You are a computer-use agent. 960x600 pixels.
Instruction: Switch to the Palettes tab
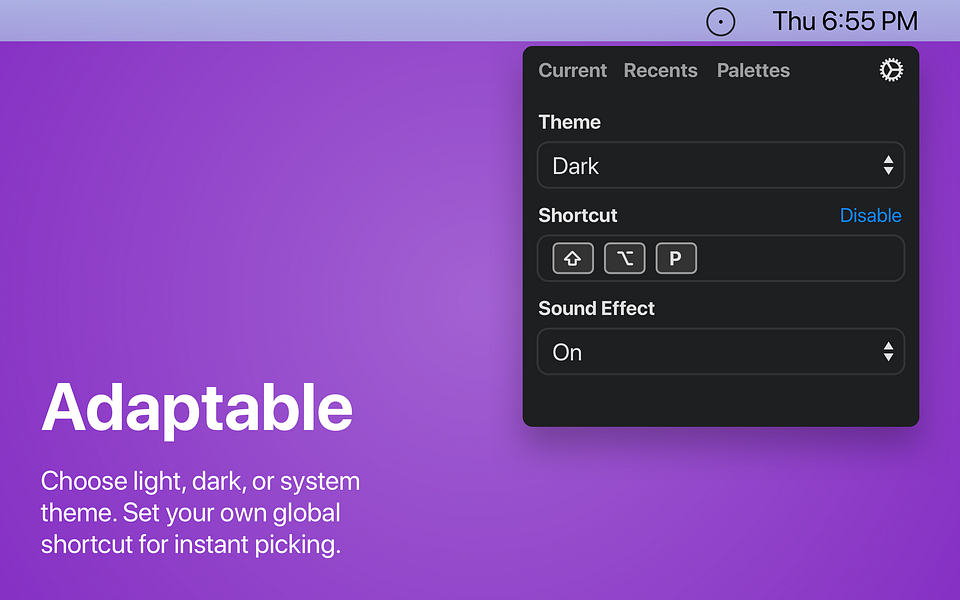[753, 70]
